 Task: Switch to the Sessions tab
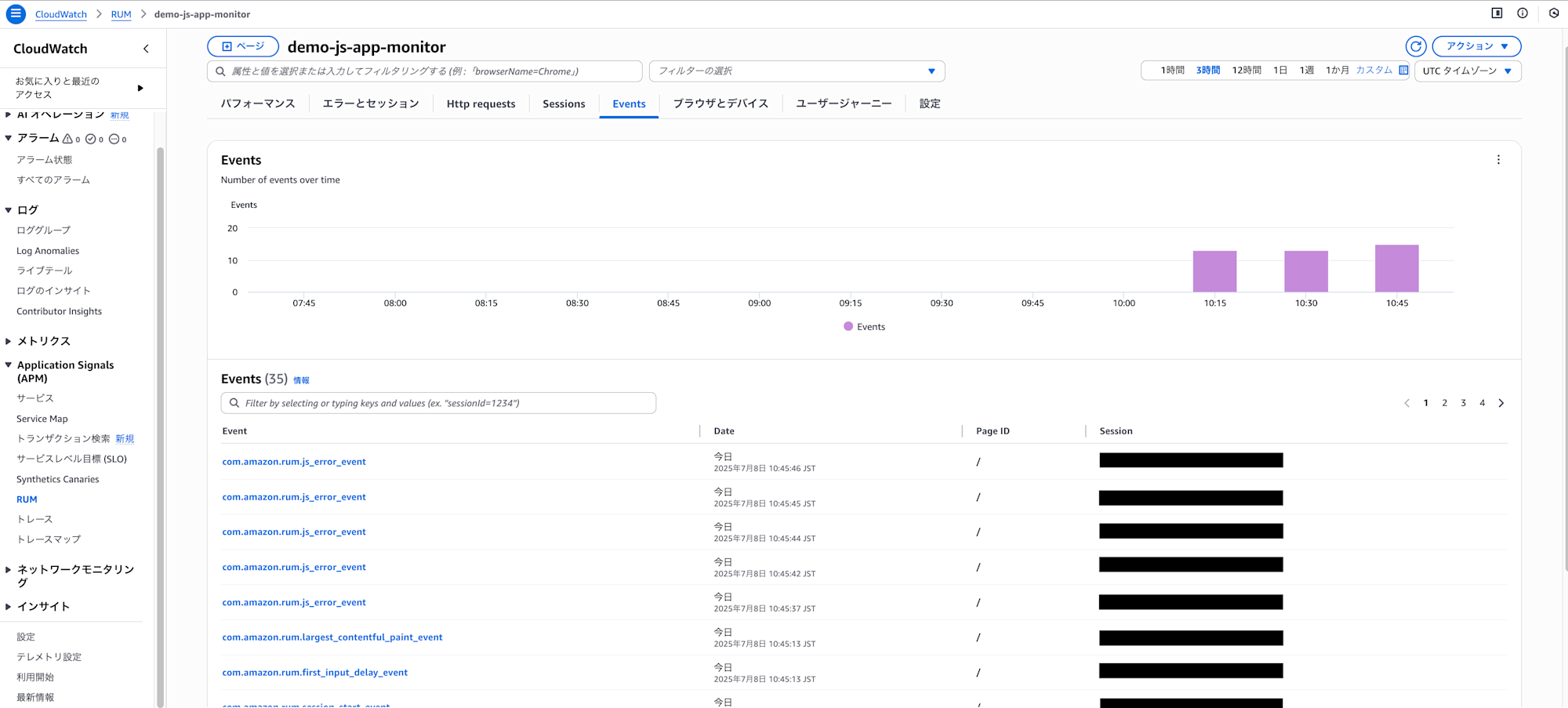click(564, 103)
